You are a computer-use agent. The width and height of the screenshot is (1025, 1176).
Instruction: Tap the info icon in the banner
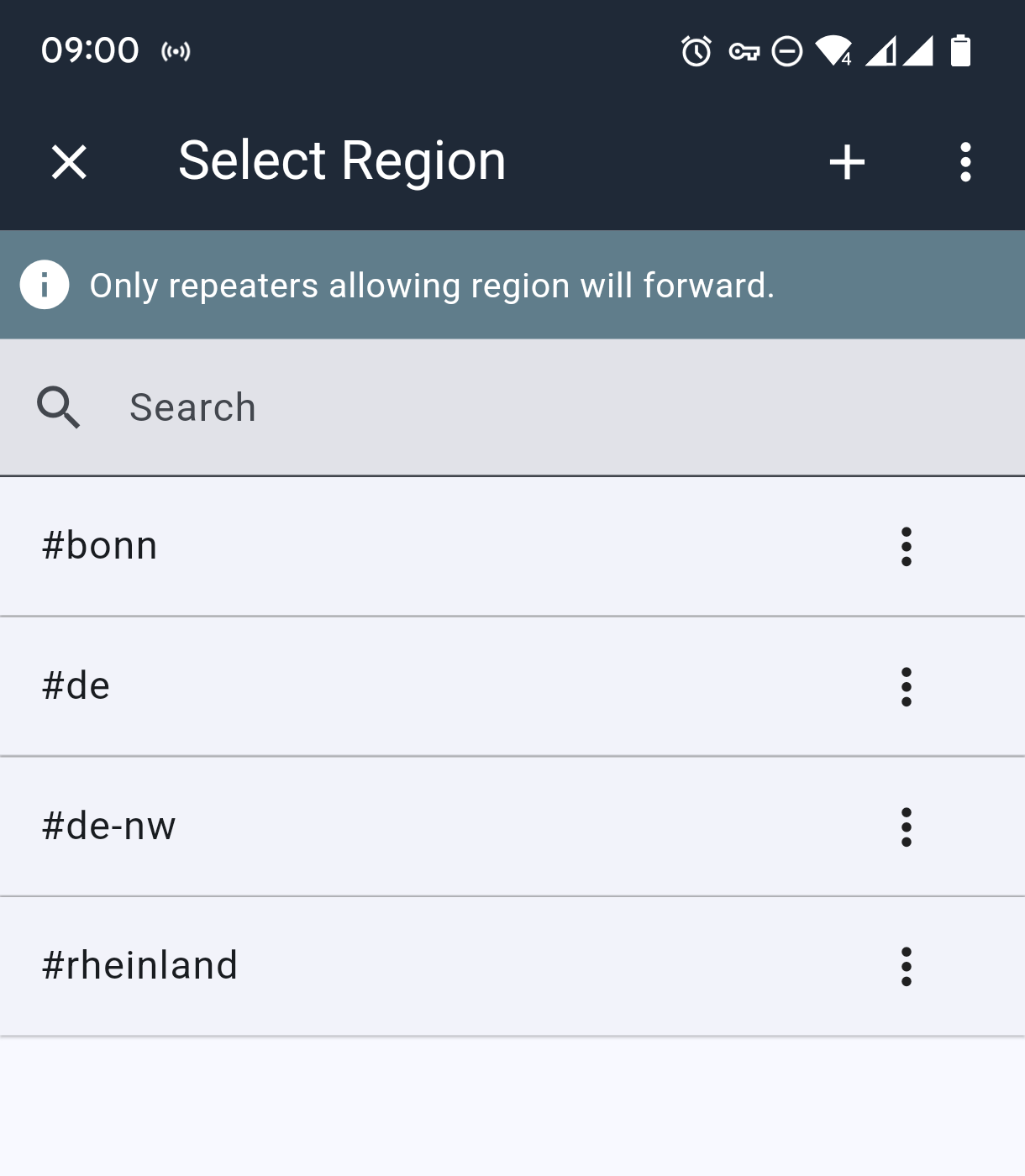[44, 285]
